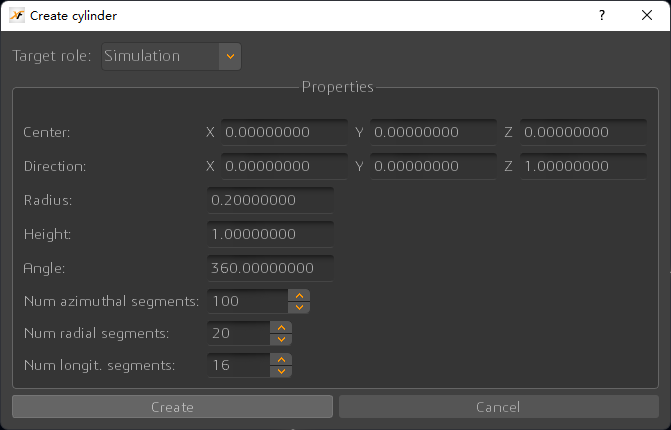Increase Num longit. segments with up arrow
Image resolution: width=671 pixels, height=430 pixels.
pyautogui.click(x=281, y=359)
